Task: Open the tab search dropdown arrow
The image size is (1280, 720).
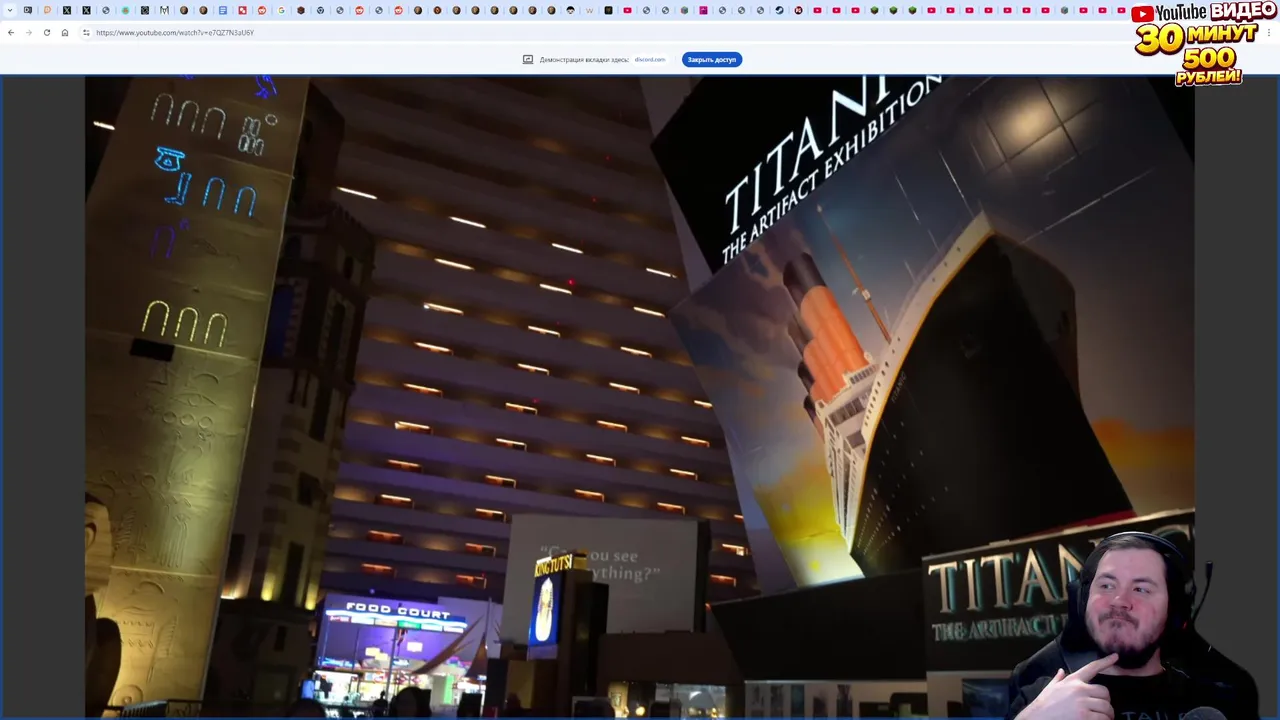Action: pos(10,10)
